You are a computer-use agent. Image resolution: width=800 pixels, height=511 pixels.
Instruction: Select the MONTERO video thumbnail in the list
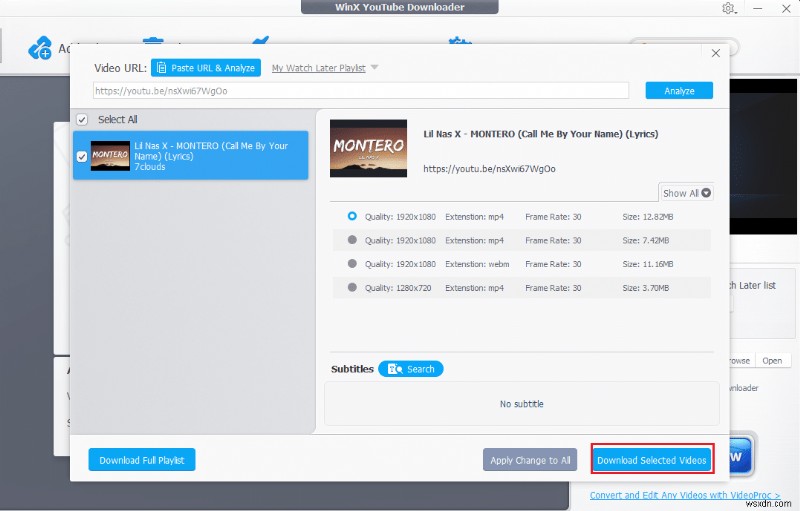click(110, 156)
